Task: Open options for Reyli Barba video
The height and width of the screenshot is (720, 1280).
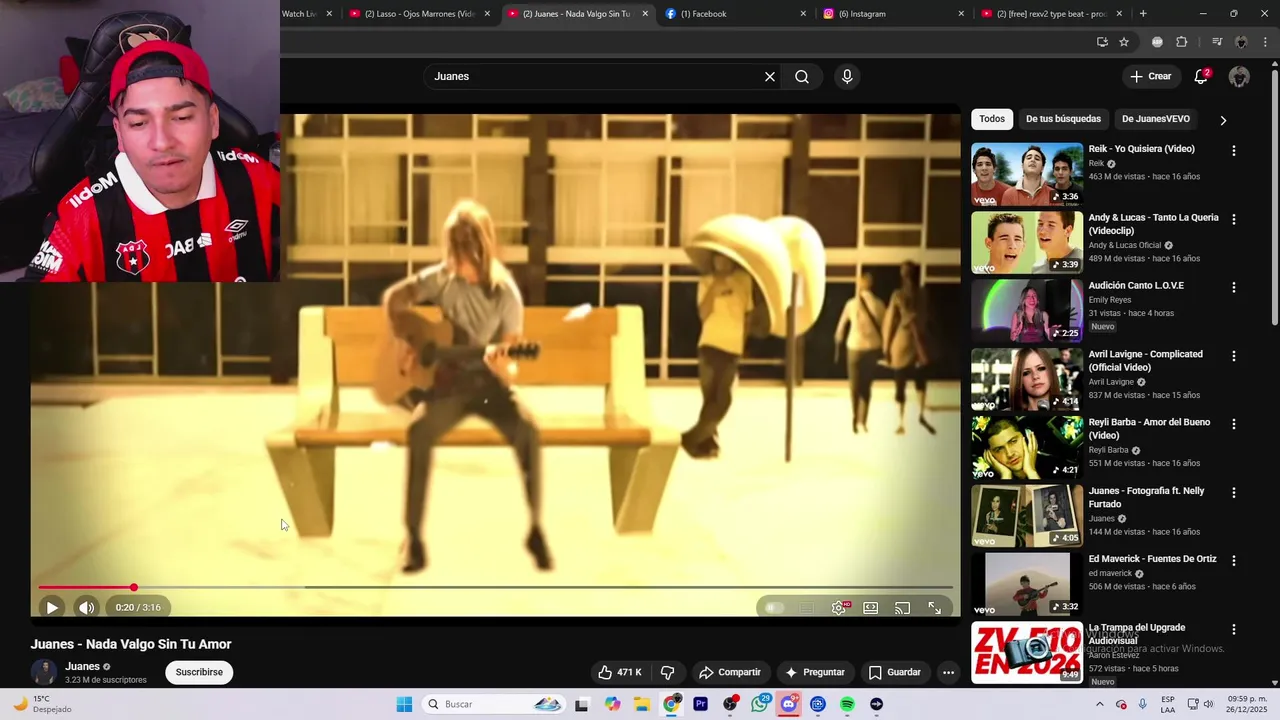Action: pyautogui.click(x=1233, y=424)
